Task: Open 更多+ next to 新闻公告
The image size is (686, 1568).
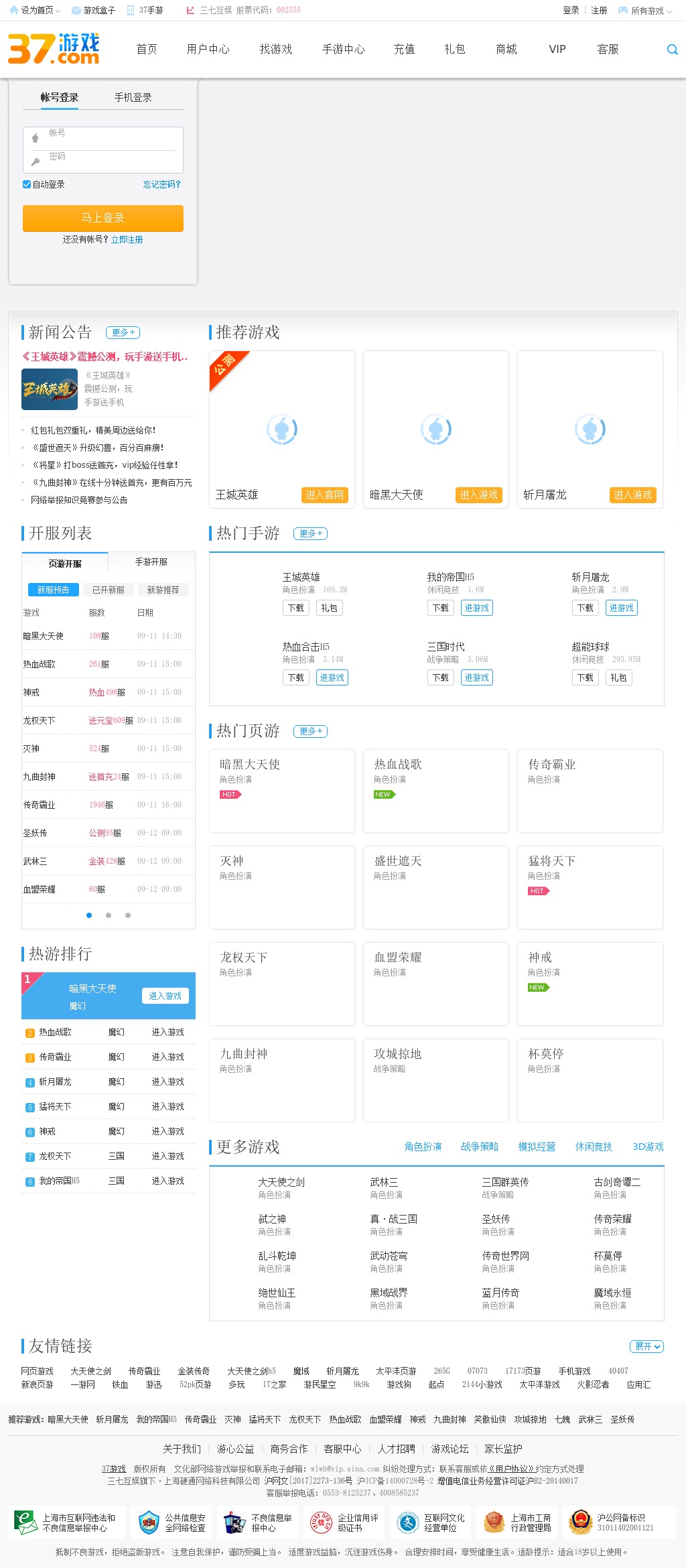Action: [x=123, y=332]
